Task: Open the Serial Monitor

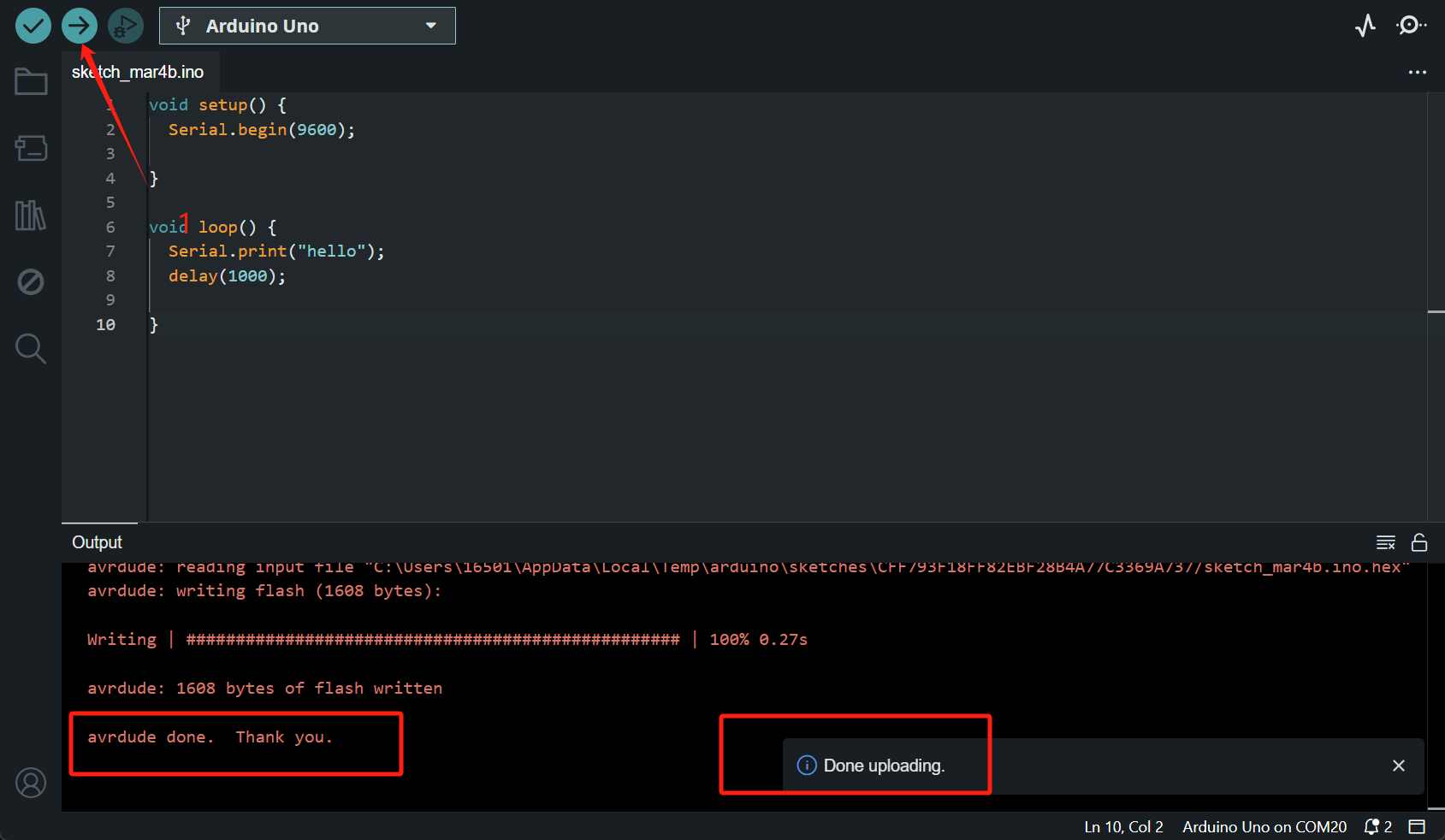Action: (x=1411, y=26)
